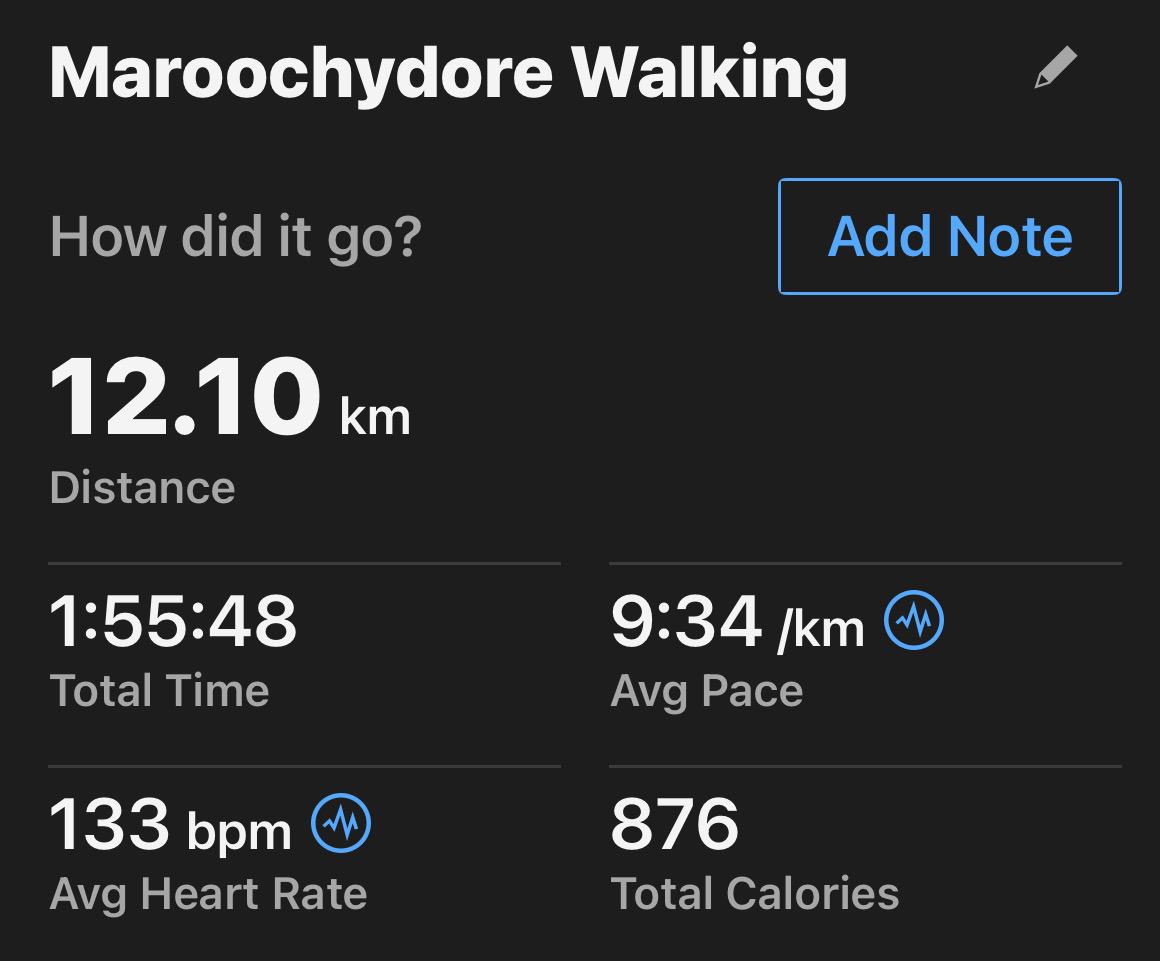
Task: Click the /km unit next to 9:34
Action: click(821, 630)
